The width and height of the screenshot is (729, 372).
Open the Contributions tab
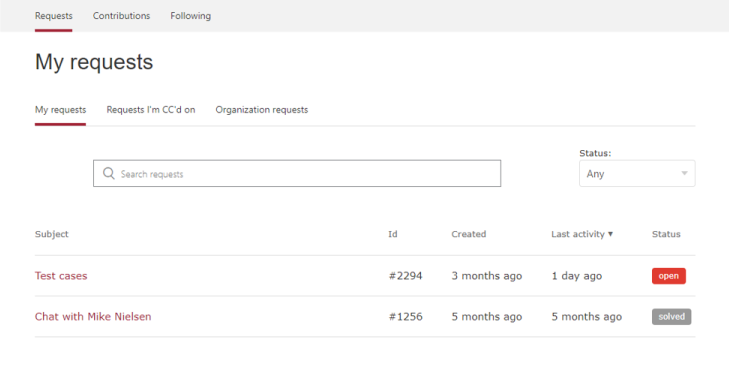[x=121, y=16]
